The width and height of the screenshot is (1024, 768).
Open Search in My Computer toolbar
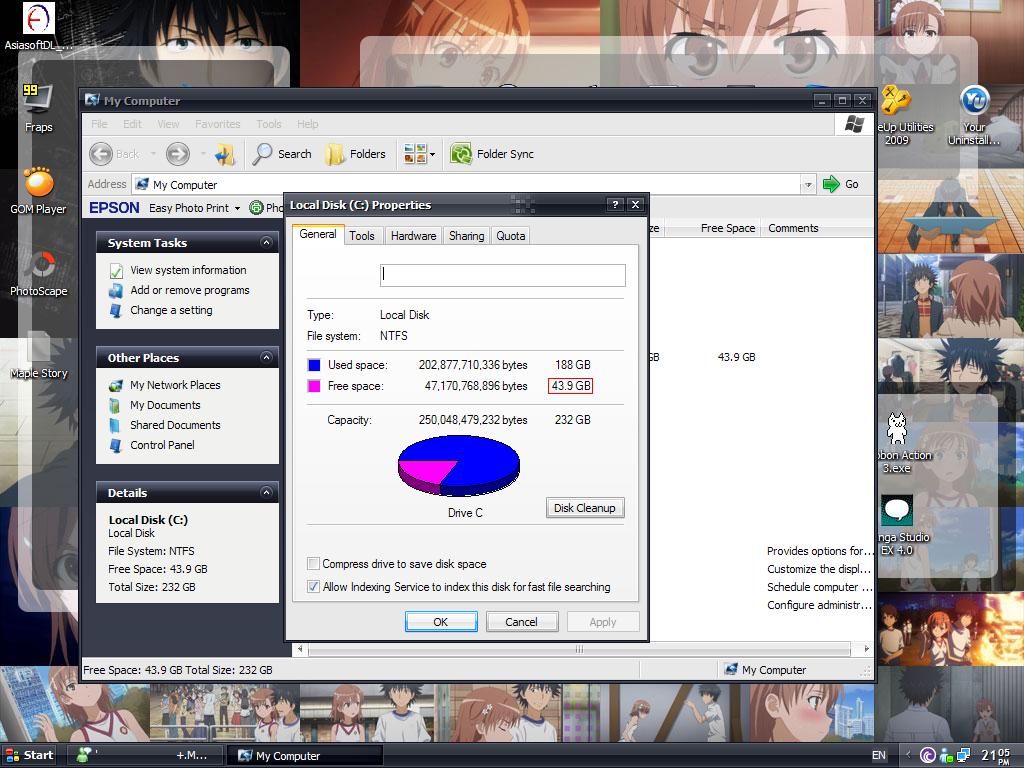[x=282, y=154]
